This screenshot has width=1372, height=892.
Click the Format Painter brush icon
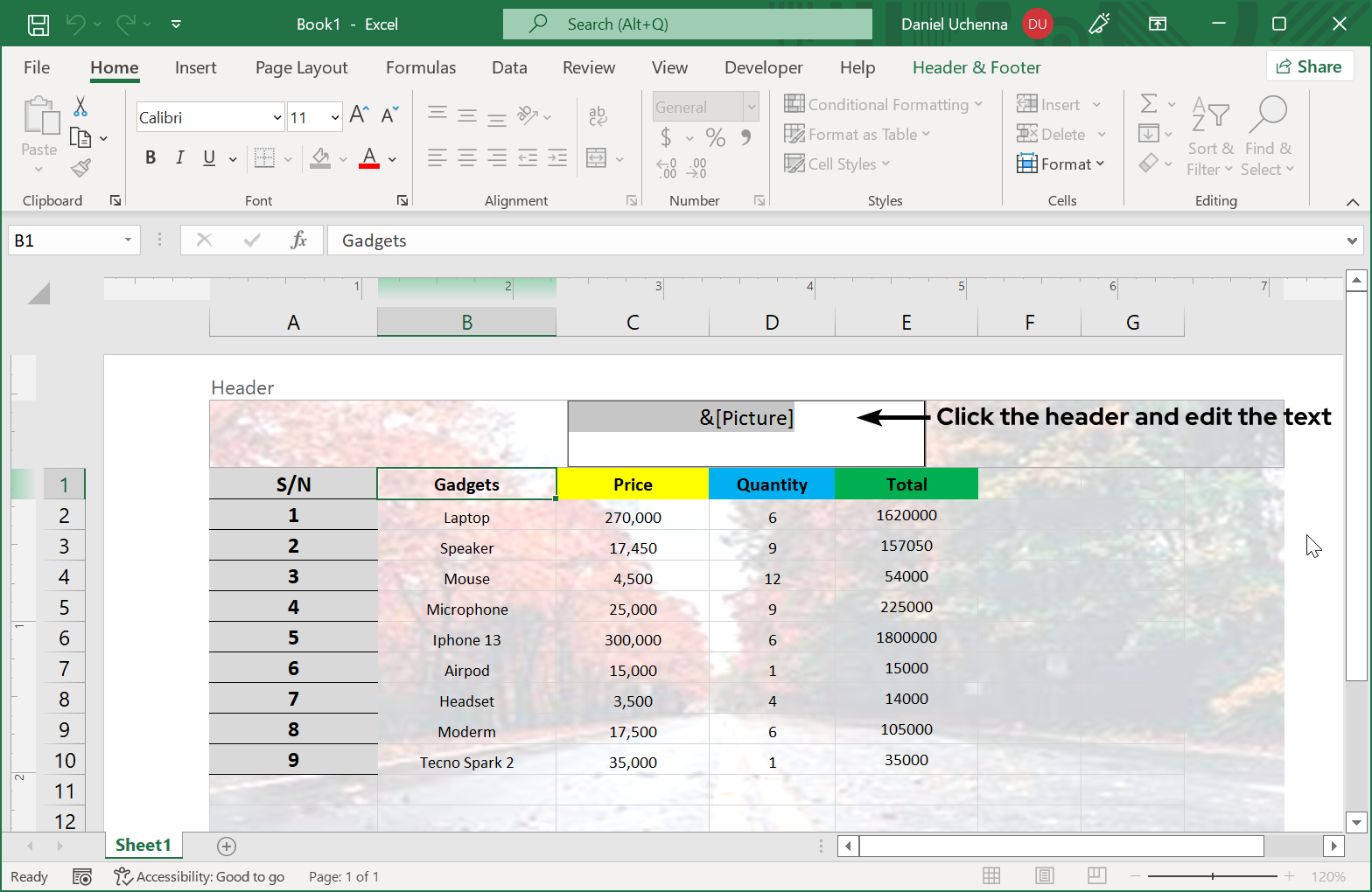[x=80, y=168]
